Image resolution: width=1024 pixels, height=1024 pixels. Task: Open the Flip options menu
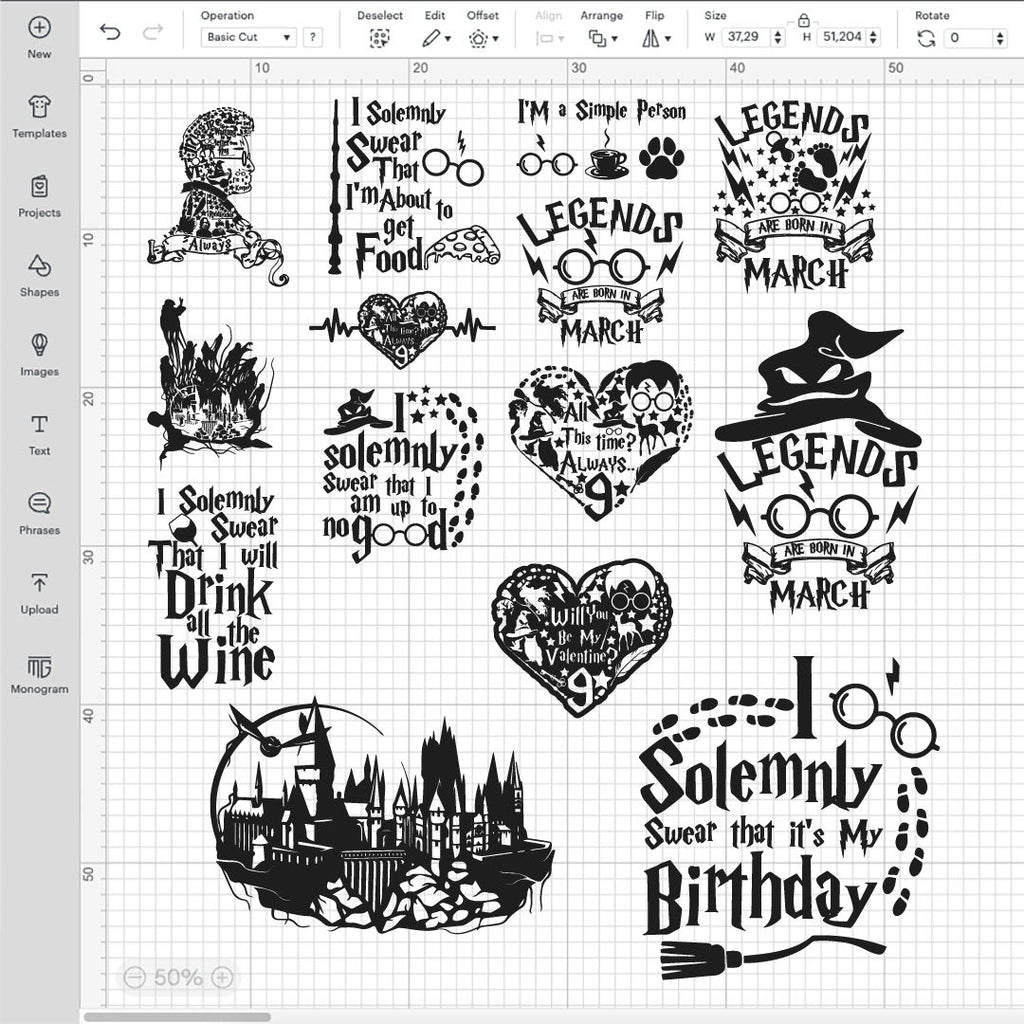pos(655,38)
